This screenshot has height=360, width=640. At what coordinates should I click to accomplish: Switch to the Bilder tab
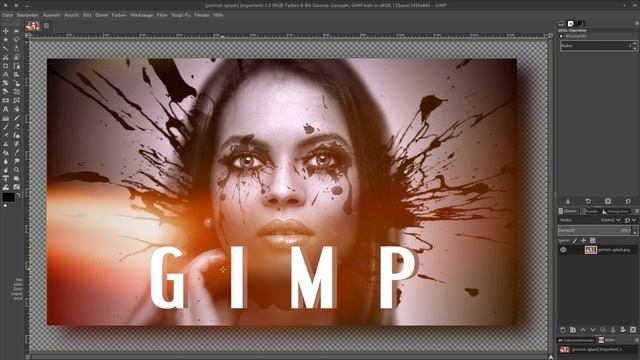coord(607,340)
